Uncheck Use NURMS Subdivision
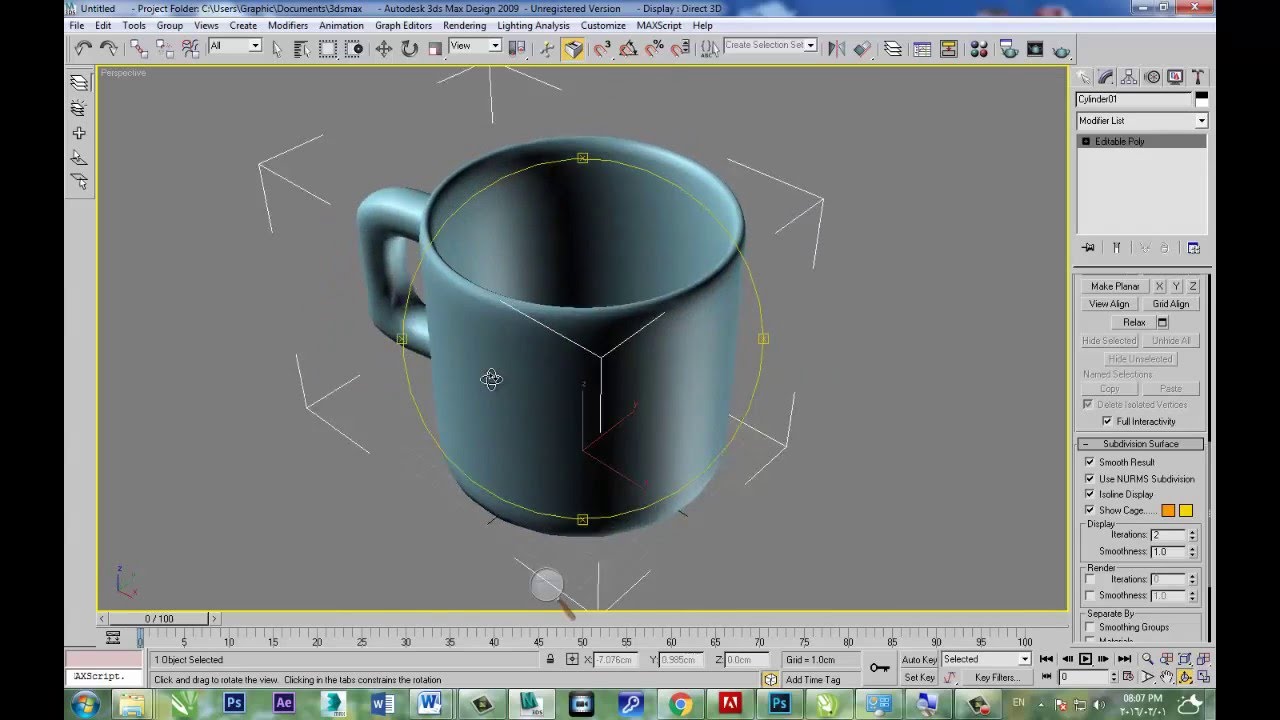The height and width of the screenshot is (720, 1280). click(x=1090, y=478)
